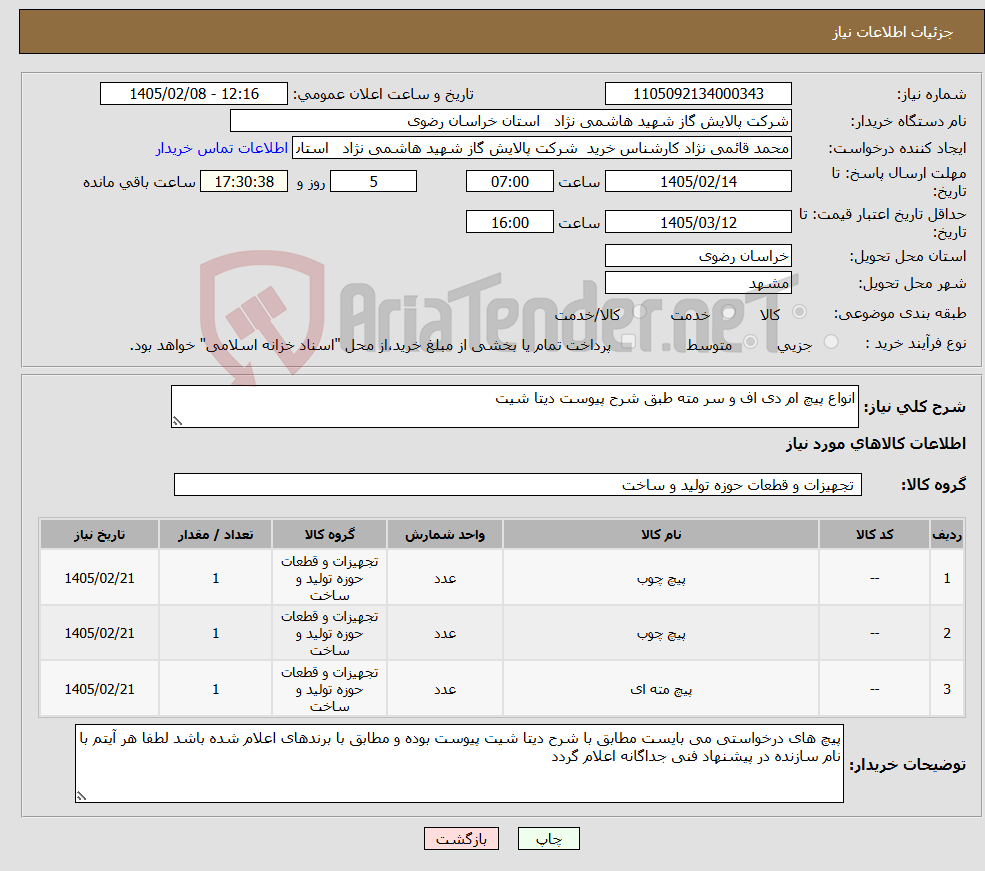The width and height of the screenshot is (985, 871).
Task: Click the need date 1405/02/21 in row 1
Action: pyautogui.click(x=99, y=578)
